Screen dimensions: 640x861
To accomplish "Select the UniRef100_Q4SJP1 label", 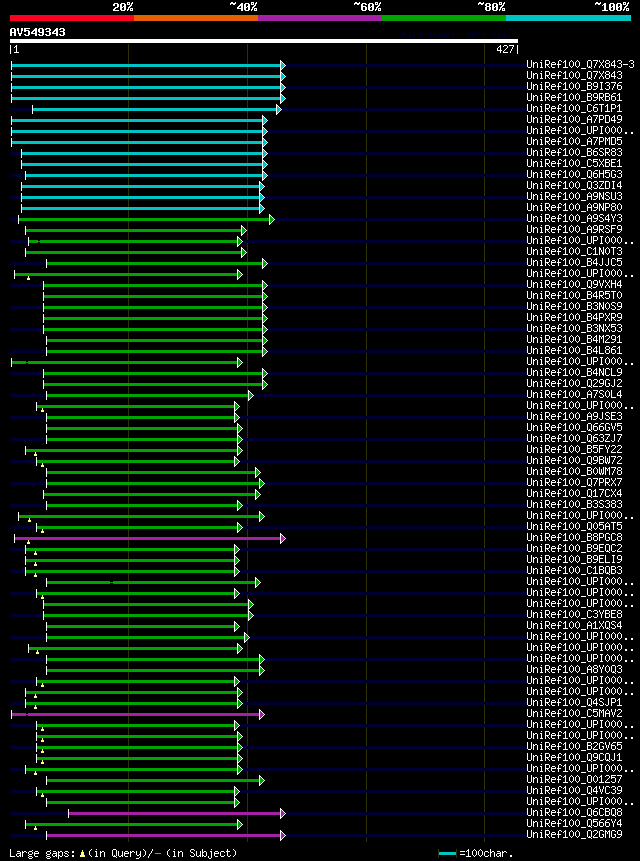I will coord(574,703).
